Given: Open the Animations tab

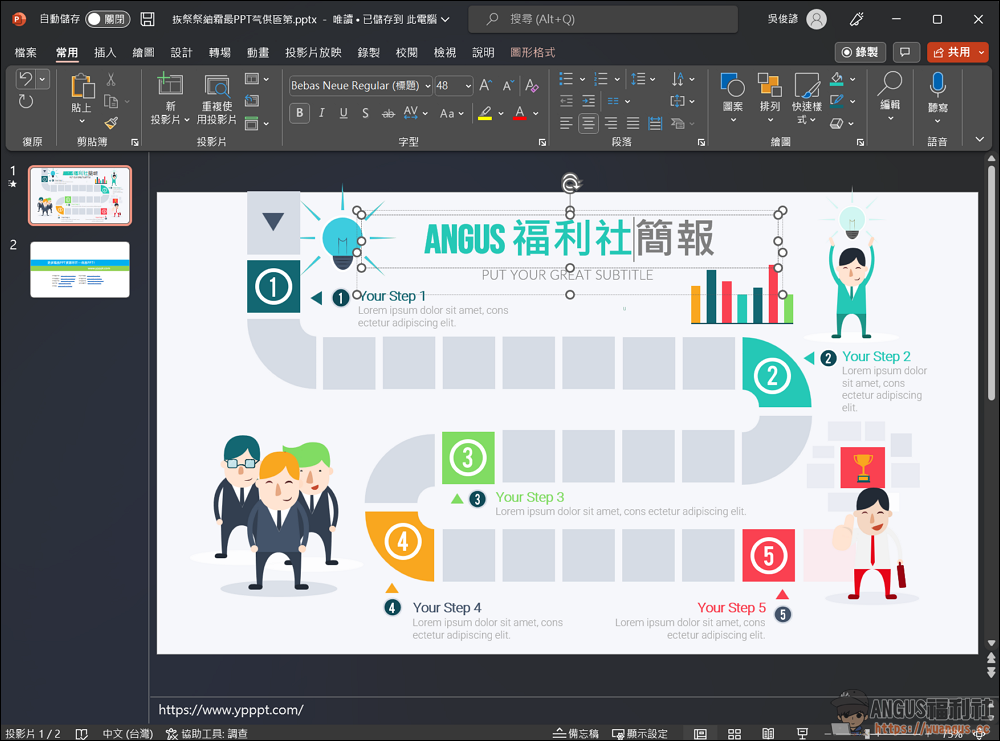Looking at the screenshot, I should [258, 52].
